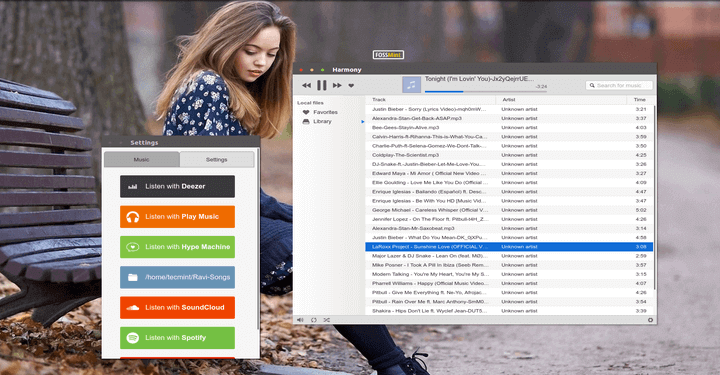Viewport: 720px width, 375px height.
Task: Seek on the song progress bar
Action: pyautogui.click(x=485, y=92)
